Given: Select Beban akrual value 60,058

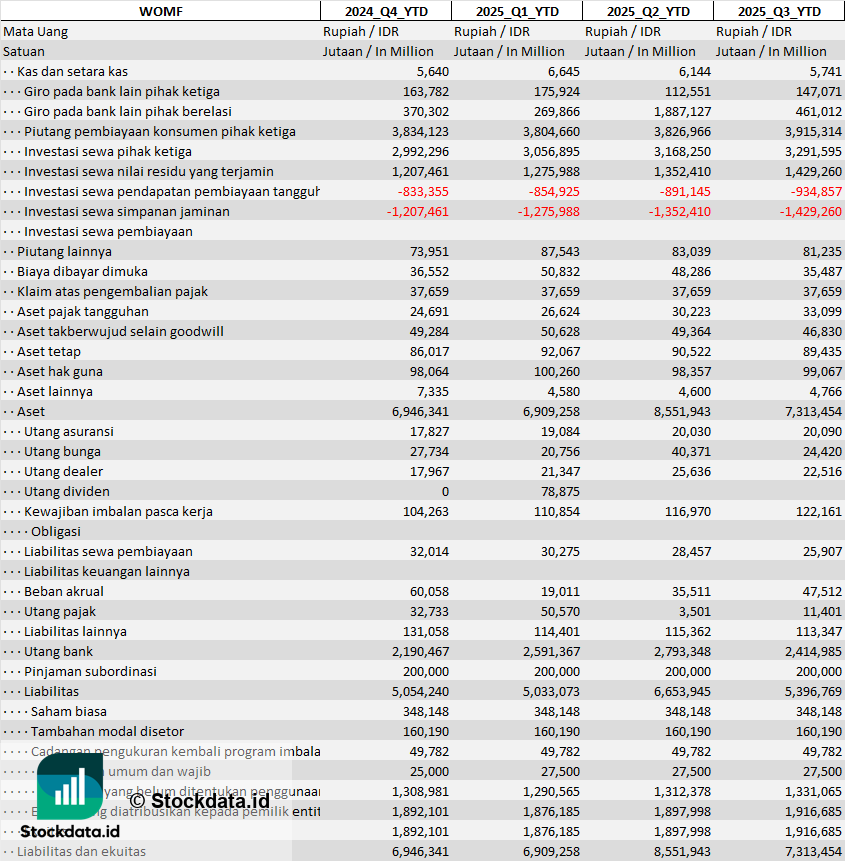Looking at the screenshot, I should coord(429,592).
